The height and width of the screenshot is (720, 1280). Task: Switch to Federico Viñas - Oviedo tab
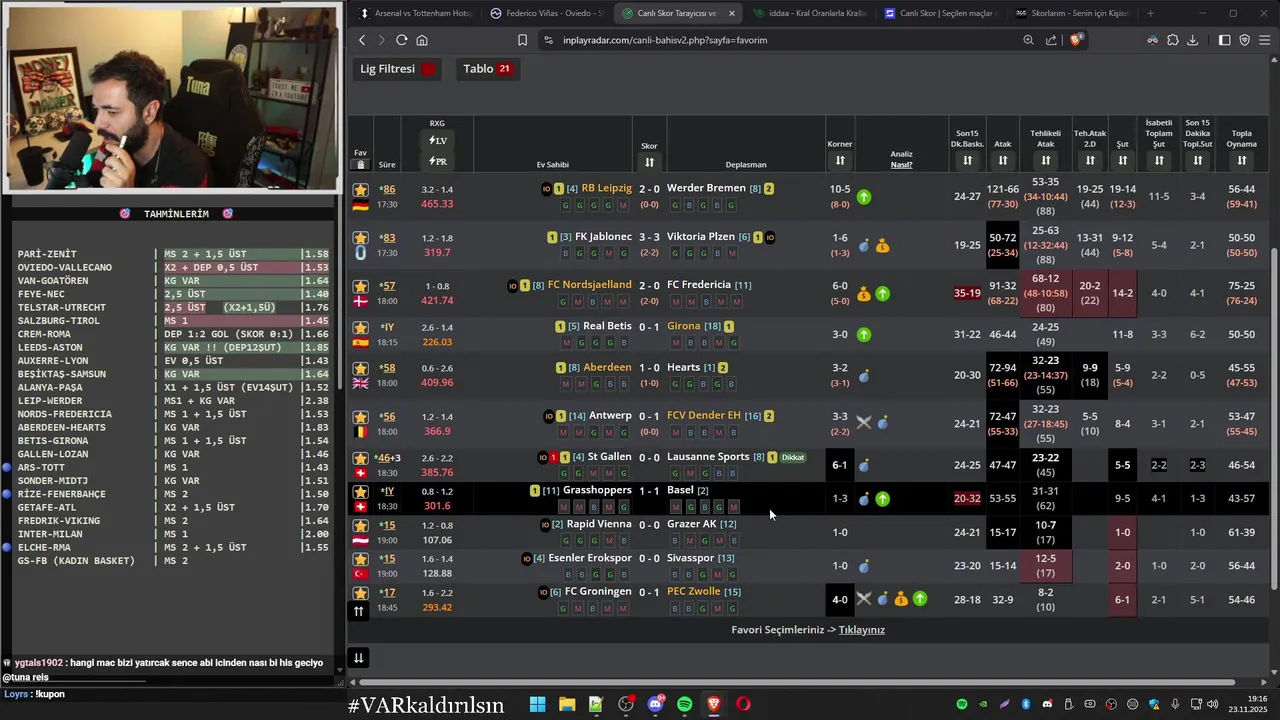coord(546,13)
